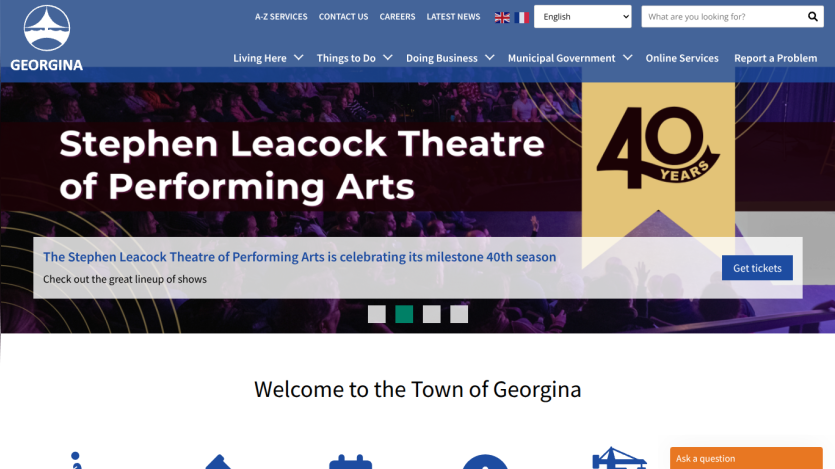Screen dimensions: 835x469
Task: Open the A-Z Services link
Action: [281, 17]
